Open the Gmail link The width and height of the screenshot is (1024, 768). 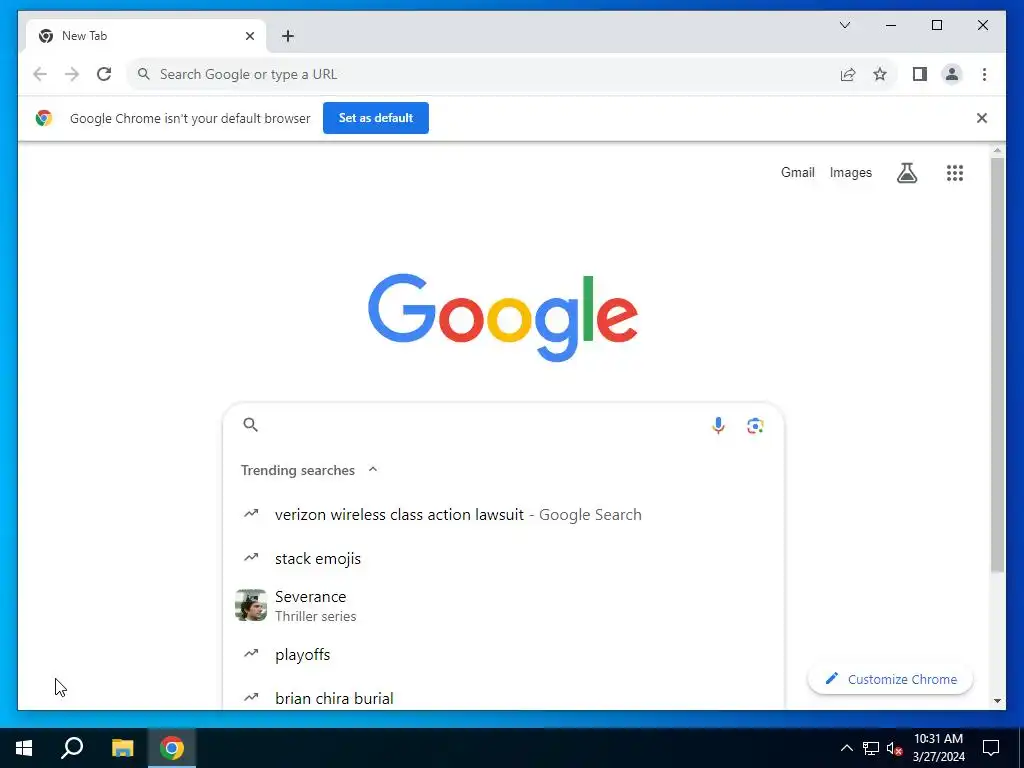click(797, 172)
